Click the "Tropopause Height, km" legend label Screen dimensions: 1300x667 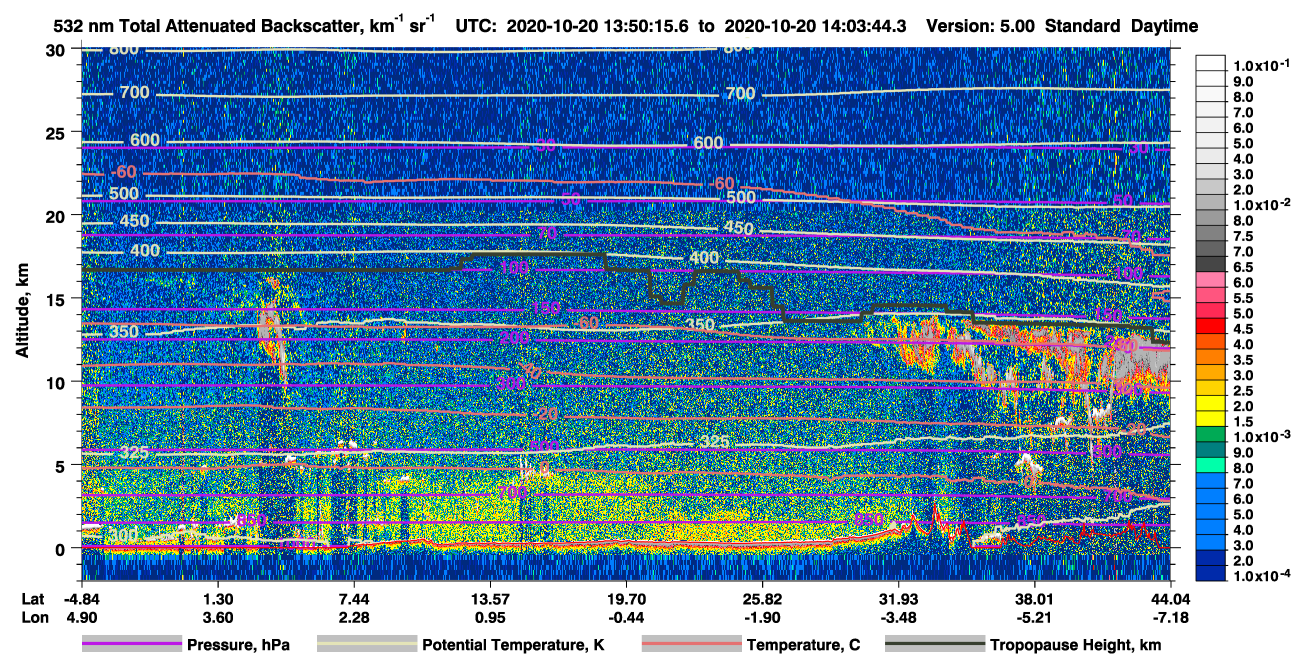[1075, 646]
